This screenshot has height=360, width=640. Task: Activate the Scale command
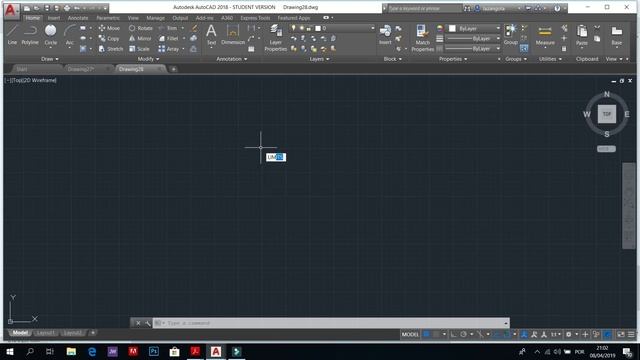point(139,49)
